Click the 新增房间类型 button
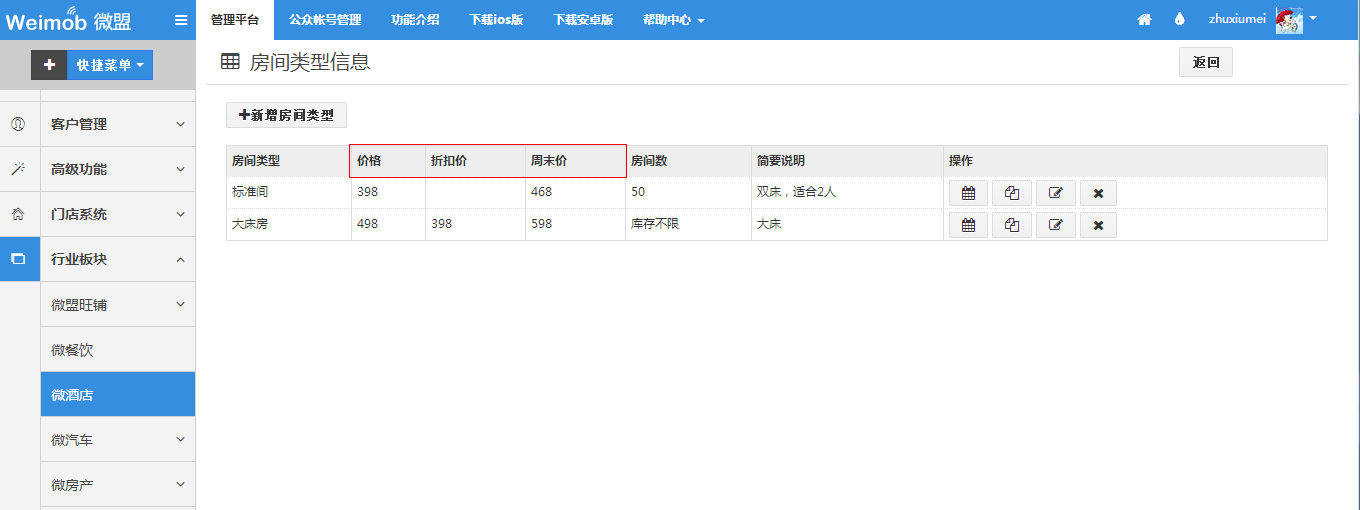Screen dimensions: 1360x510 pos(286,115)
